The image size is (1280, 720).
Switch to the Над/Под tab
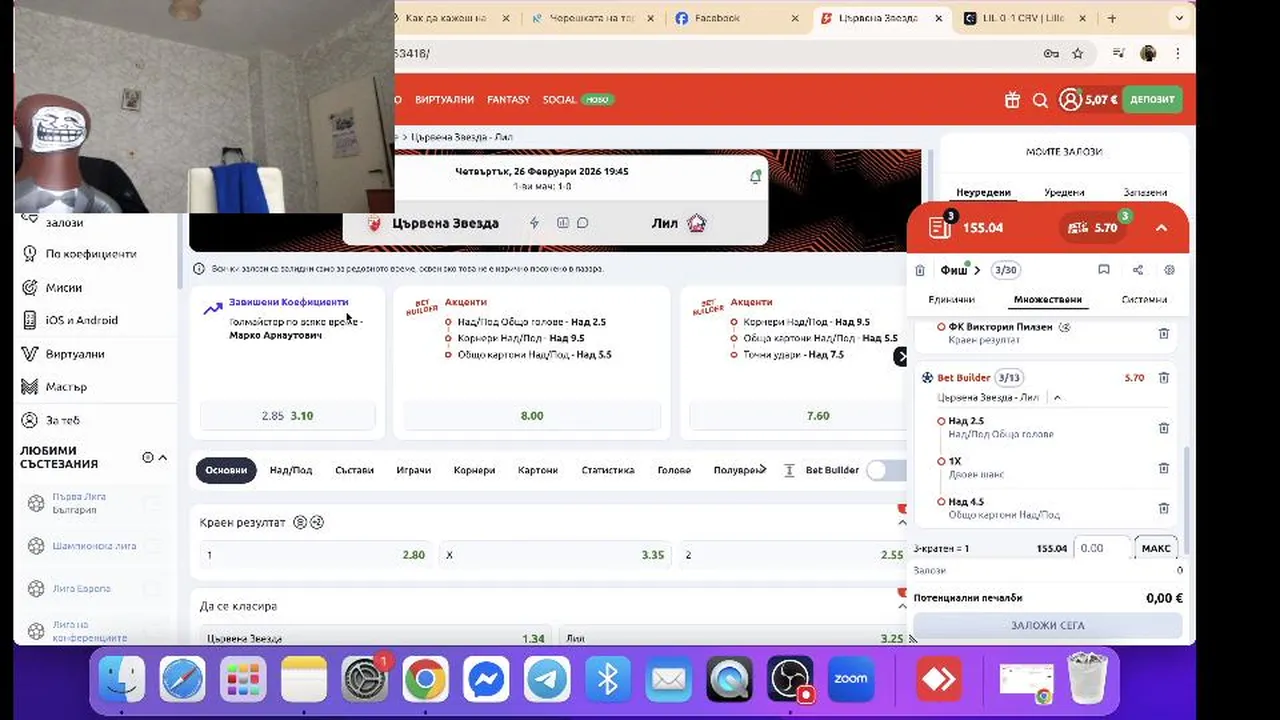coord(291,470)
